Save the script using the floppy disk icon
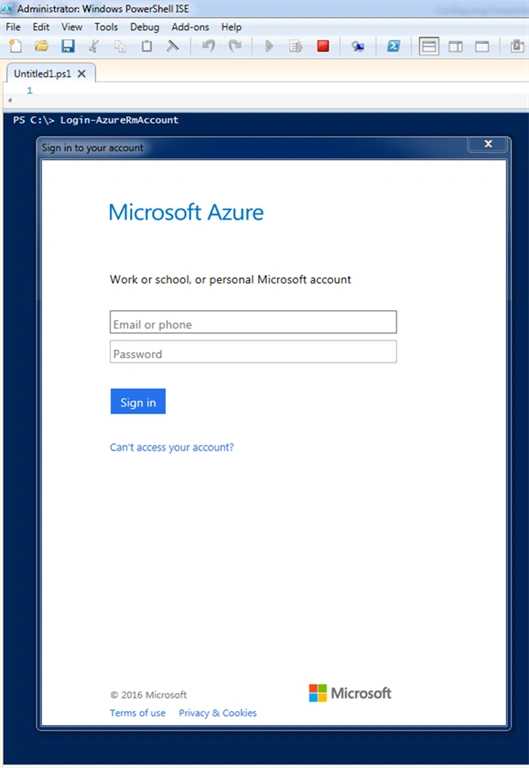Image resolution: width=529 pixels, height=768 pixels. coord(68,47)
